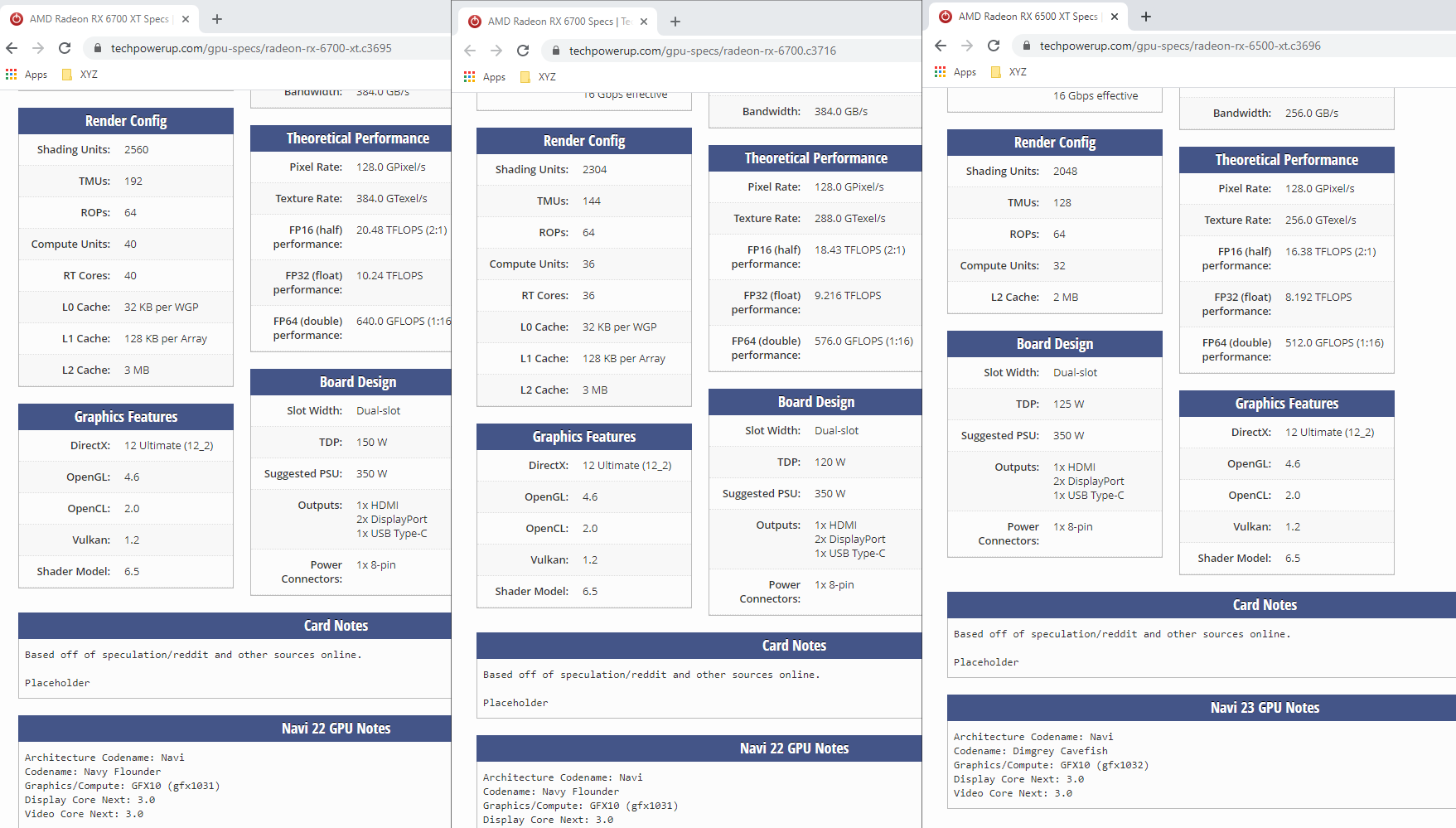
Task: Open Apps shortcut in the RX 6700 window
Action: coord(485,77)
